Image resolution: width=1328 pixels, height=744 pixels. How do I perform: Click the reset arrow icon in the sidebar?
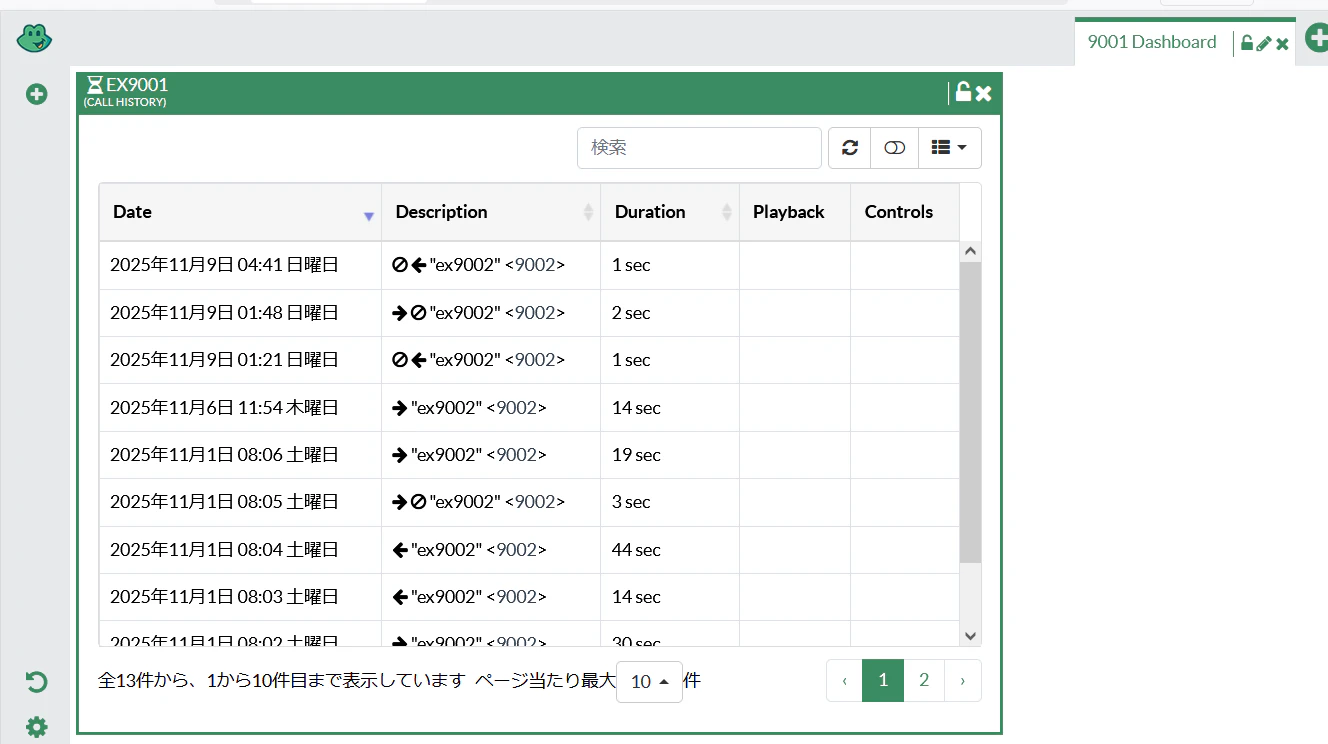pos(36,682)
